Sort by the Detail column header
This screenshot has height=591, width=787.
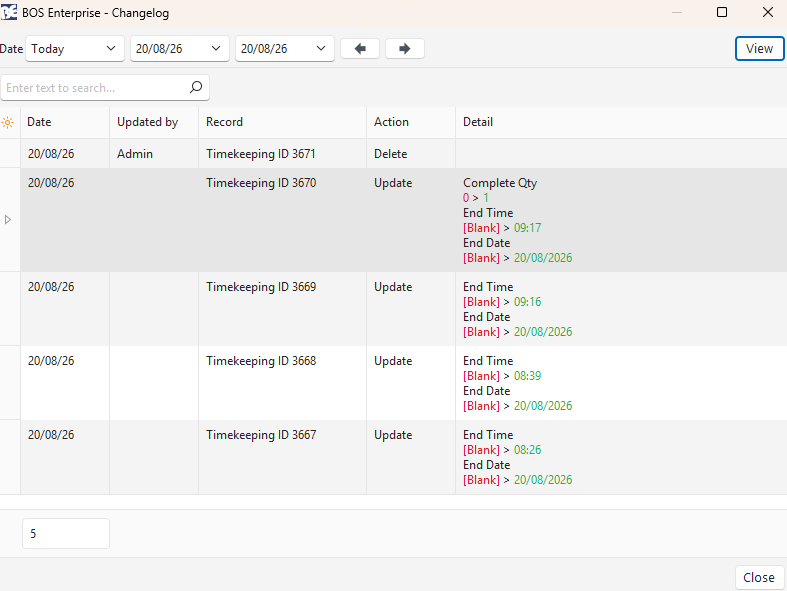click(x=621, y=122)
